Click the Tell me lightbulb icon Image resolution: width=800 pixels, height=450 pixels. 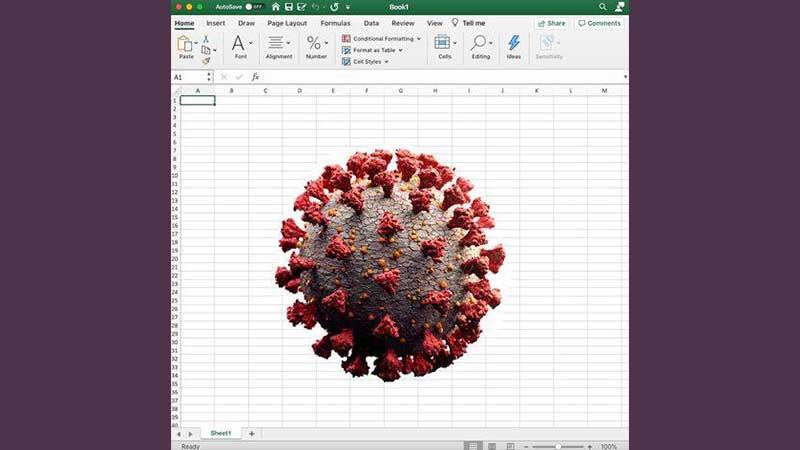point(455,22)
